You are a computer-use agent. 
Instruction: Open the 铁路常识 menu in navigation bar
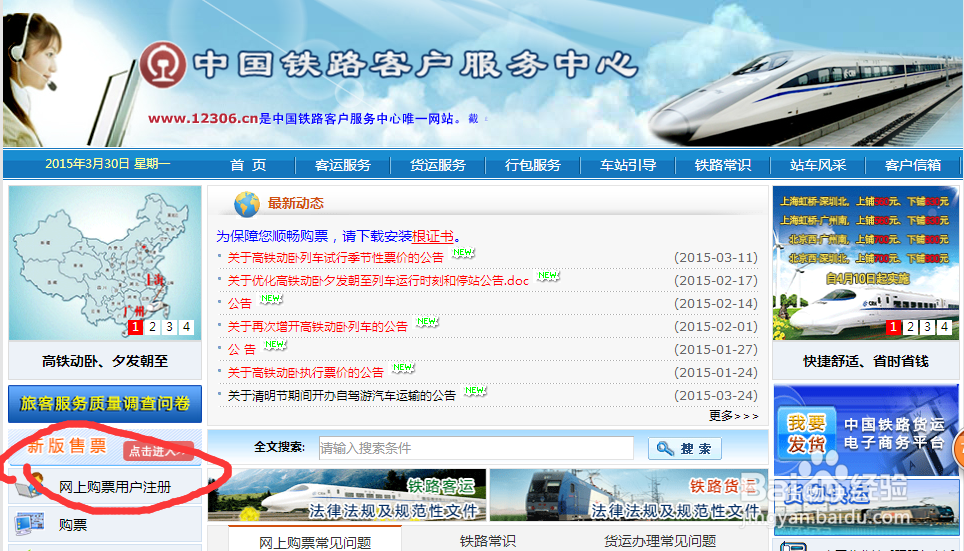tap(722, 165)
